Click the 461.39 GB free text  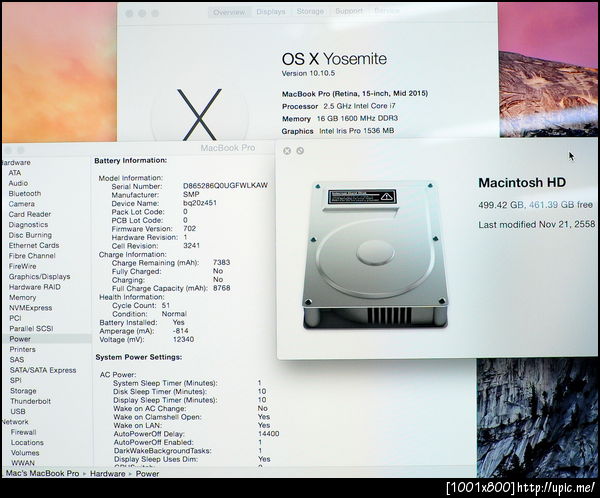561,205
